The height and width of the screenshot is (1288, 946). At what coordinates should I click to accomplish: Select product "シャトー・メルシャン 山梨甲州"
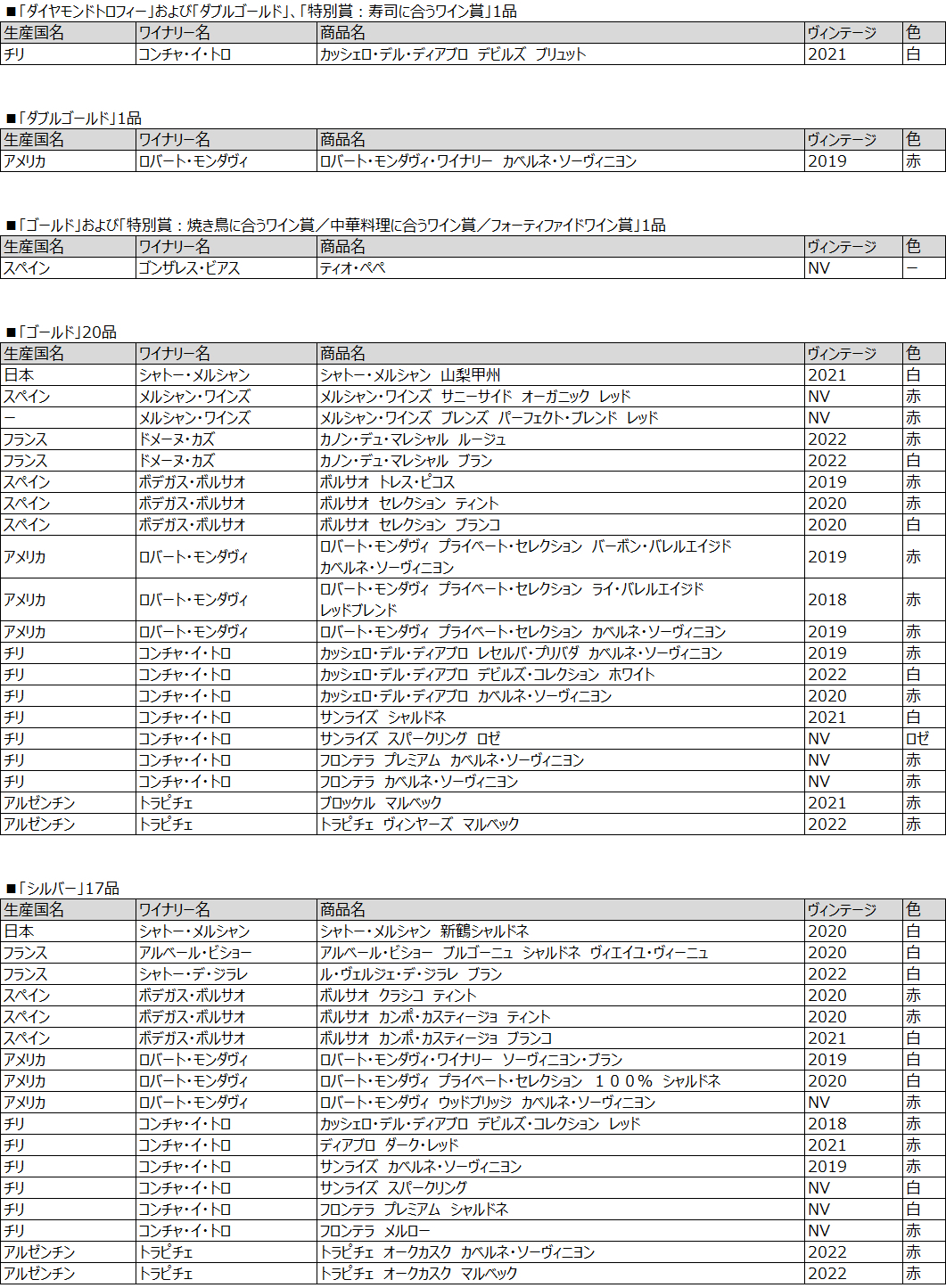click(x=410, y=375)
